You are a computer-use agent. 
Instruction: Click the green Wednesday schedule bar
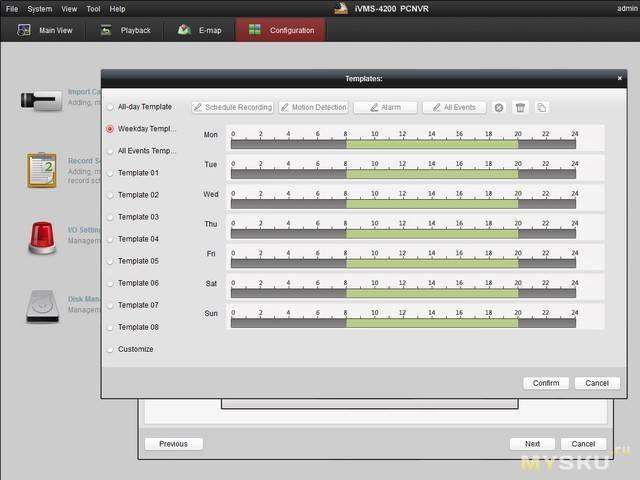click(x=432, y=204)
